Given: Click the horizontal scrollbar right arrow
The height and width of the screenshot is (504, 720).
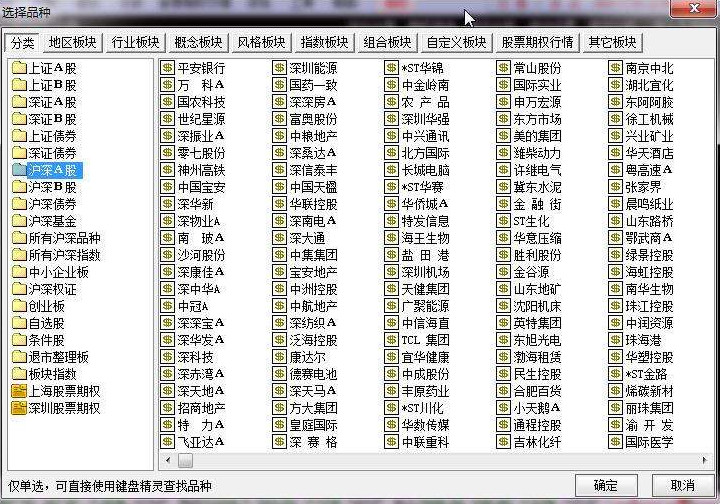Looking at the screenshot, I should [704, 459].
